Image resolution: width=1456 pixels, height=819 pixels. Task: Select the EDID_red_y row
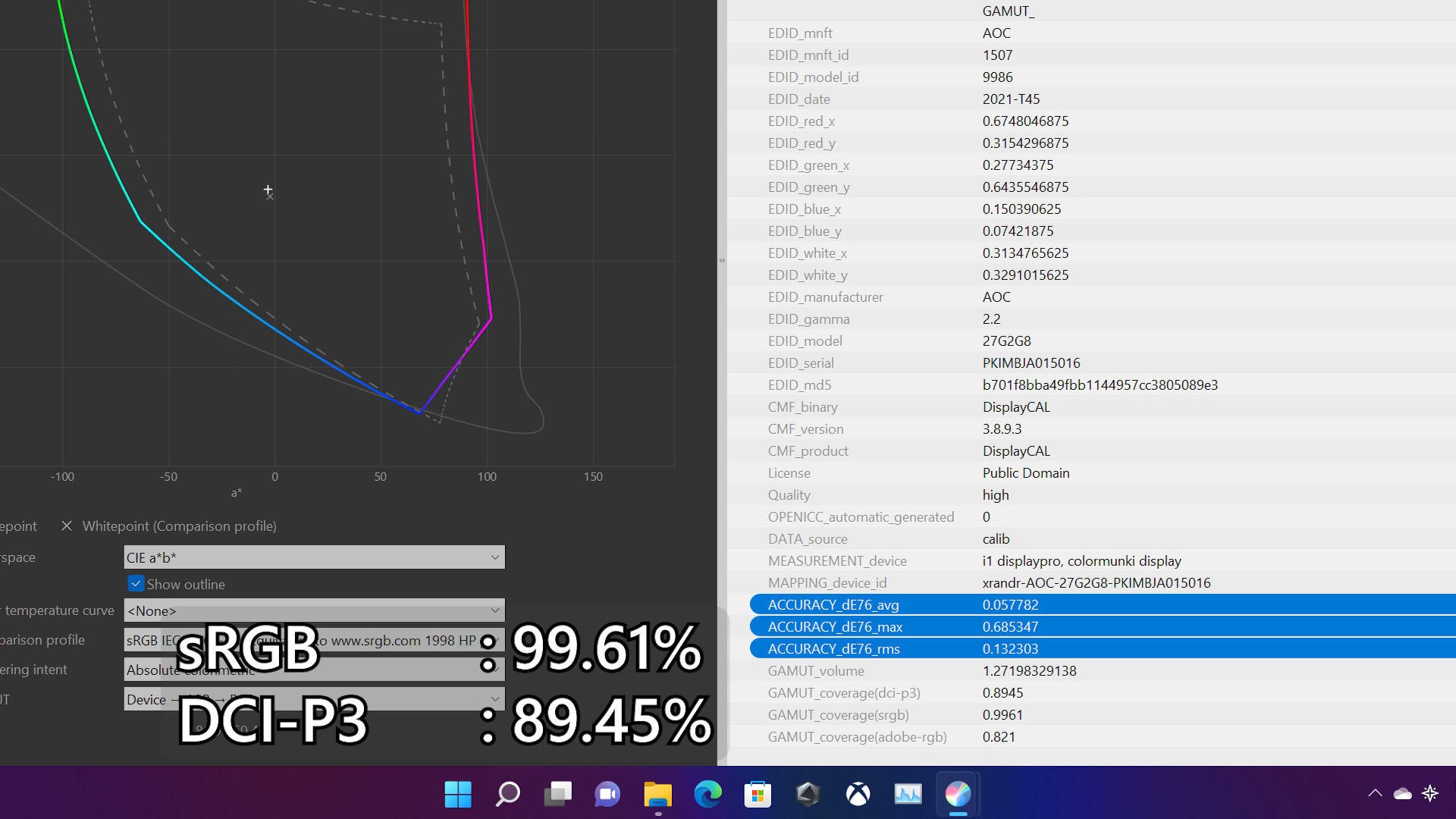pyautogui.click(x=1091, y=143)
